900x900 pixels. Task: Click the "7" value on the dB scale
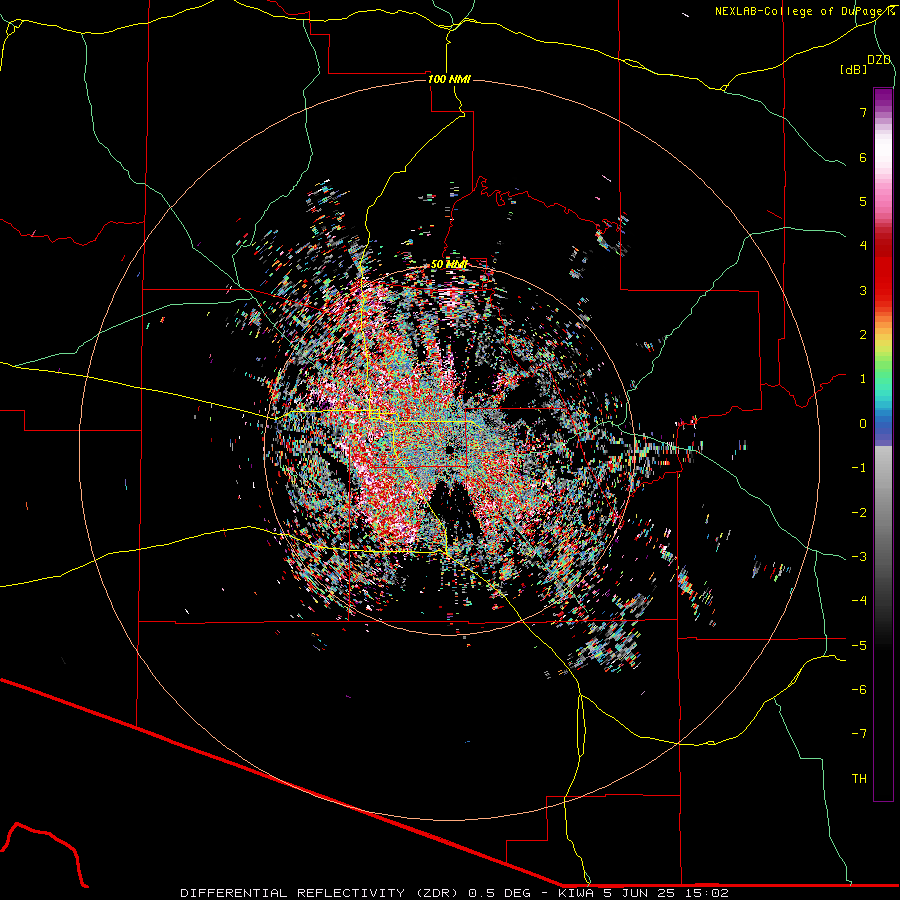pyautogui.click(x=863, y=112)
